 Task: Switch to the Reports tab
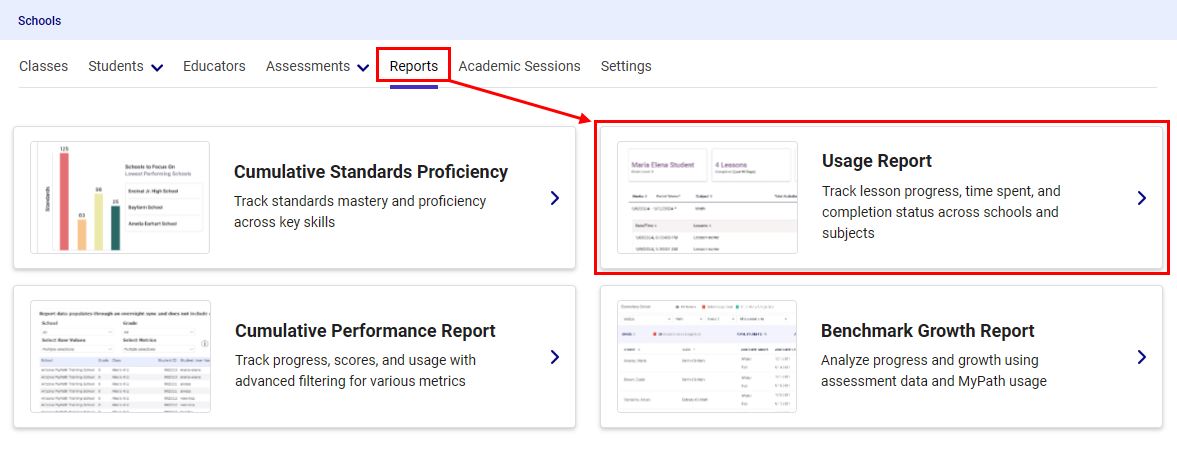coord(413,66)
